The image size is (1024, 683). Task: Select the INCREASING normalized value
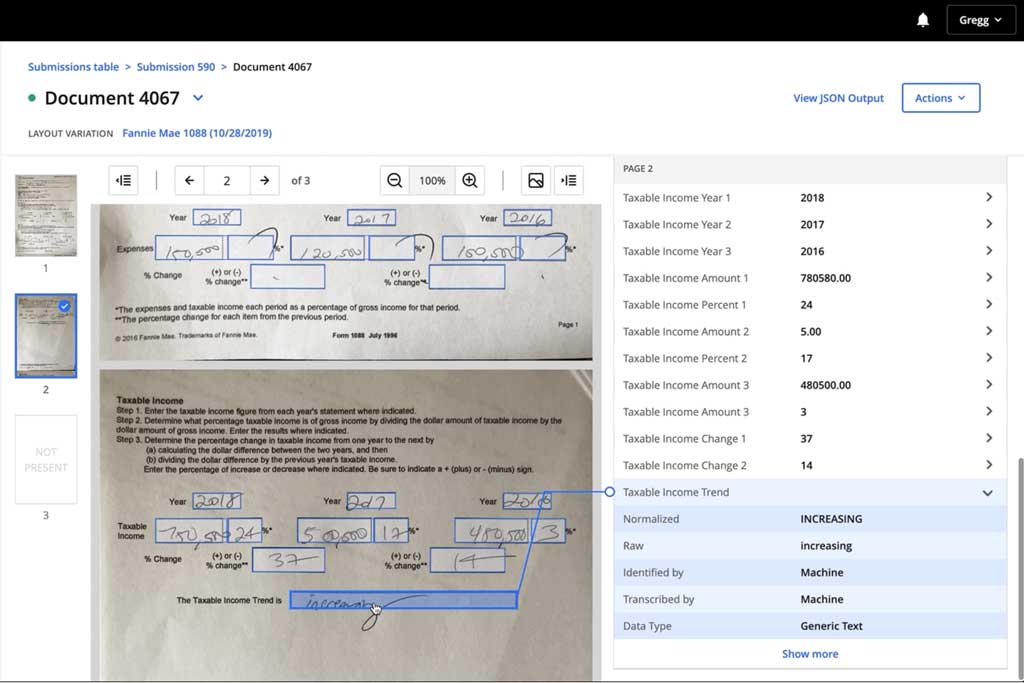click(x=831, y=518)
